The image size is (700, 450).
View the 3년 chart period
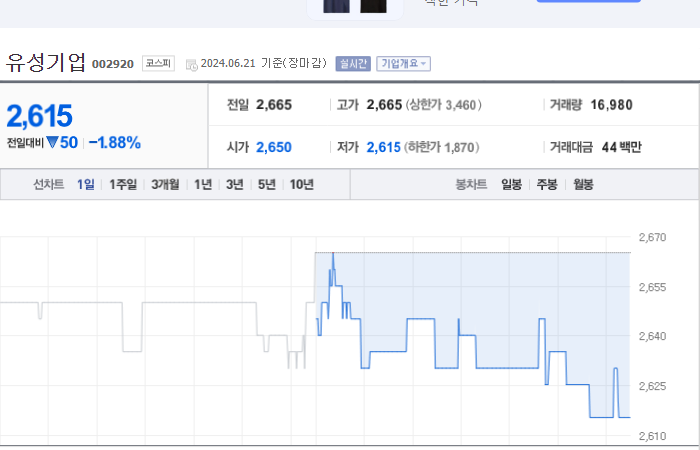pos(234,184)
